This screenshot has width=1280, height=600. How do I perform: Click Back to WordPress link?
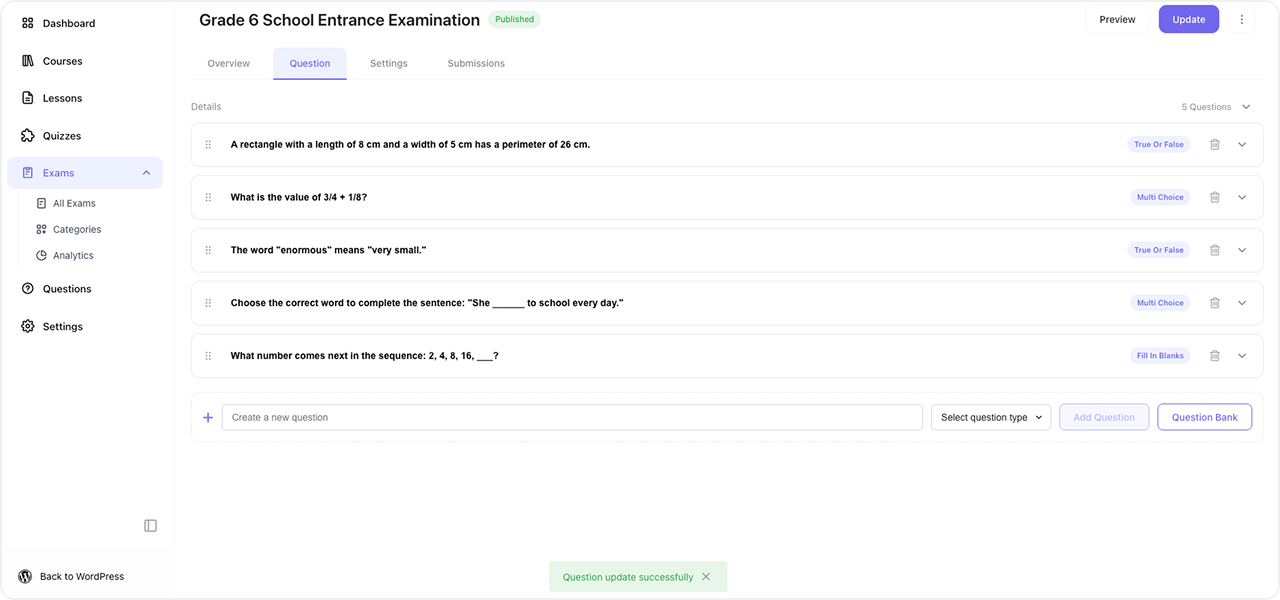point(71,577)
